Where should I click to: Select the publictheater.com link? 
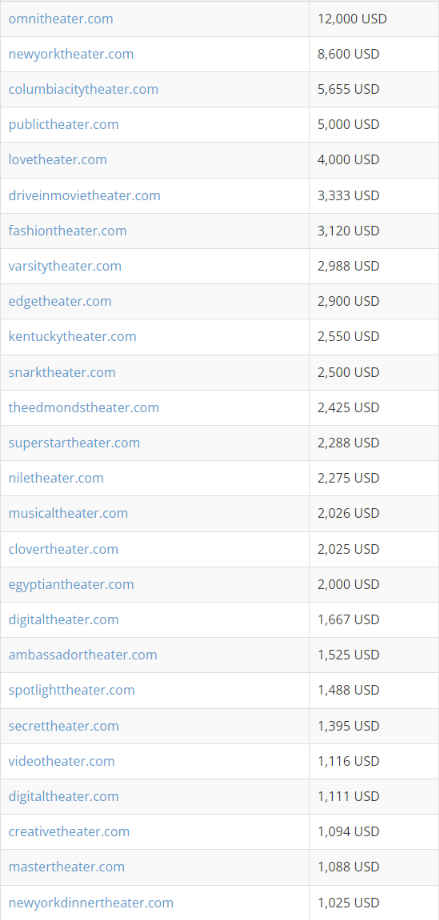point(63,124)
